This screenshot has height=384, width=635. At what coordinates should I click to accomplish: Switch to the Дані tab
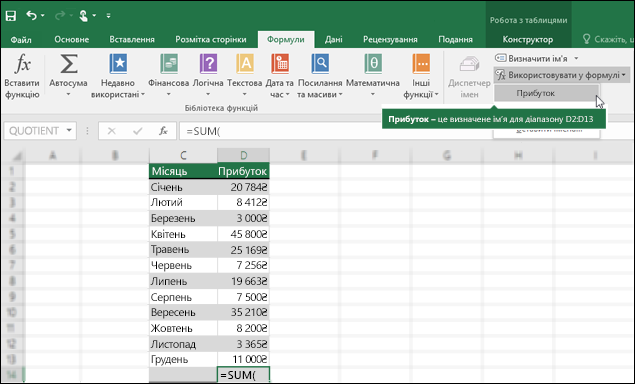(x=333, y=39)
